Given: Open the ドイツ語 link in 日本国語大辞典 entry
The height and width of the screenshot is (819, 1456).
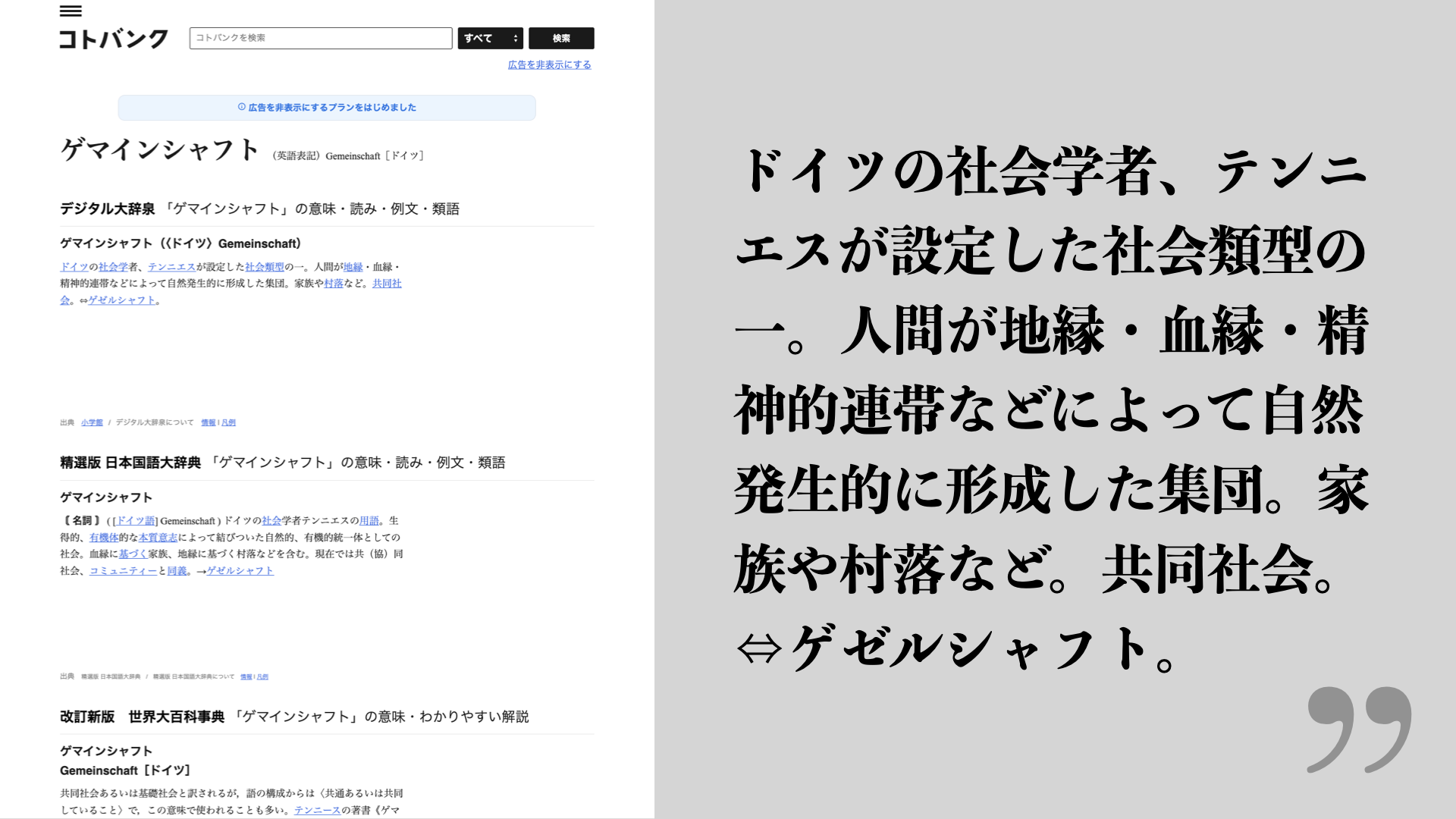Looking at the screenshot, I should [135, 521].
